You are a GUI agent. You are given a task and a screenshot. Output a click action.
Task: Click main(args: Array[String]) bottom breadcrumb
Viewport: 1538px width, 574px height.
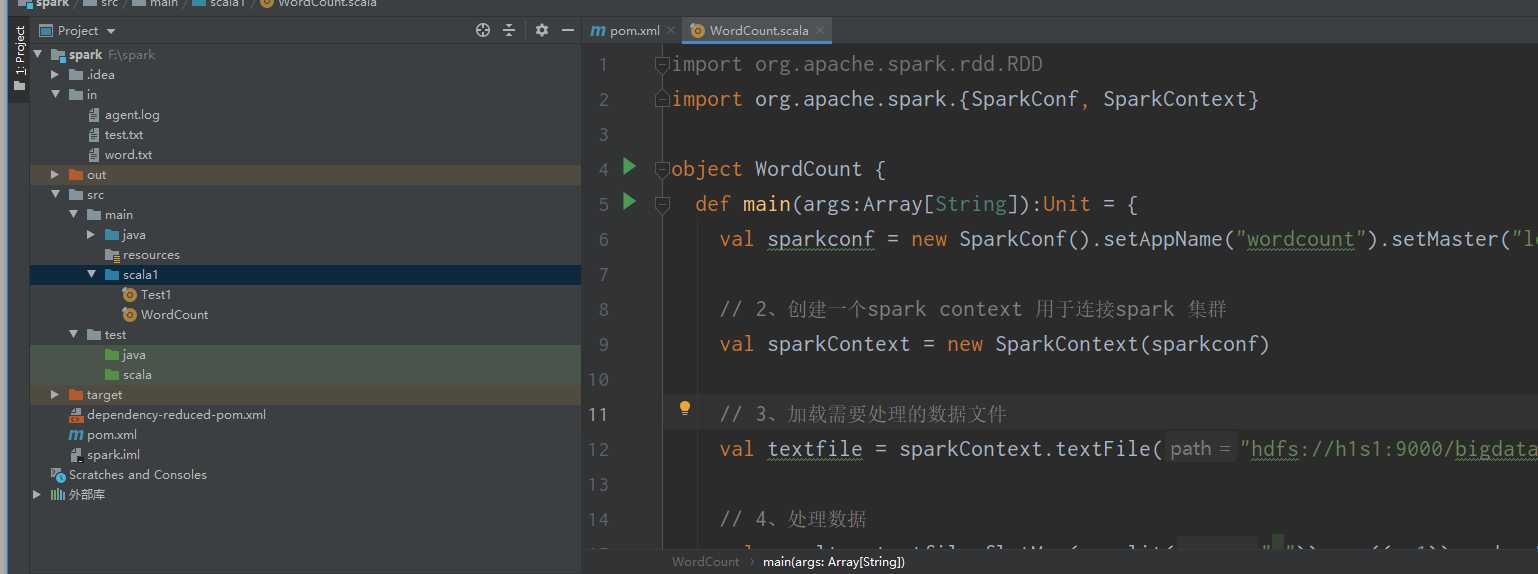click(x=834, y=562)
